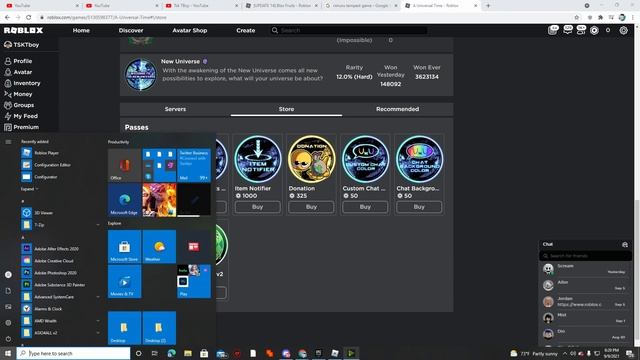Open the Create menu item

(246, 31)
